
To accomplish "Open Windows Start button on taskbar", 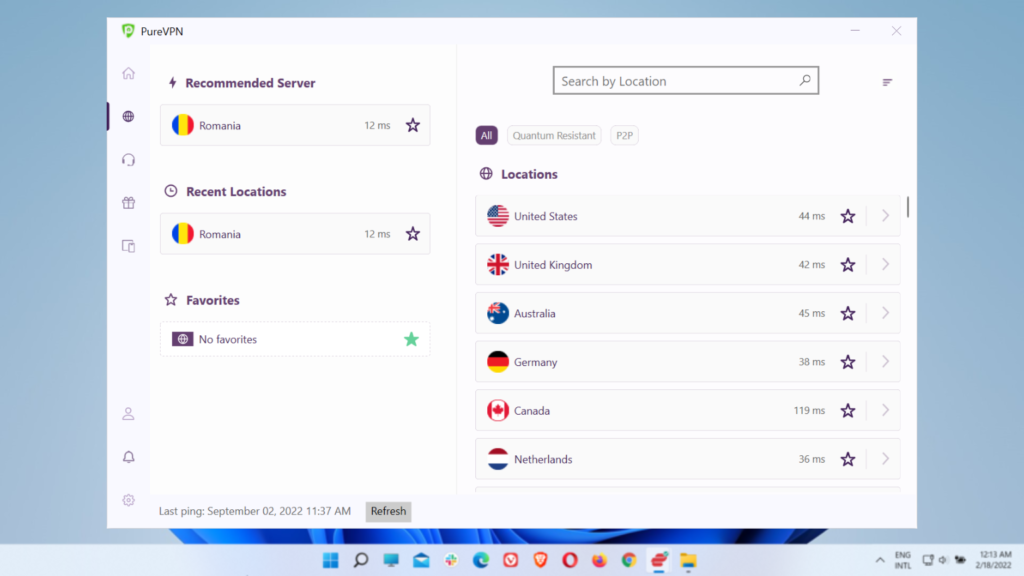I will (x=331, y=560).
